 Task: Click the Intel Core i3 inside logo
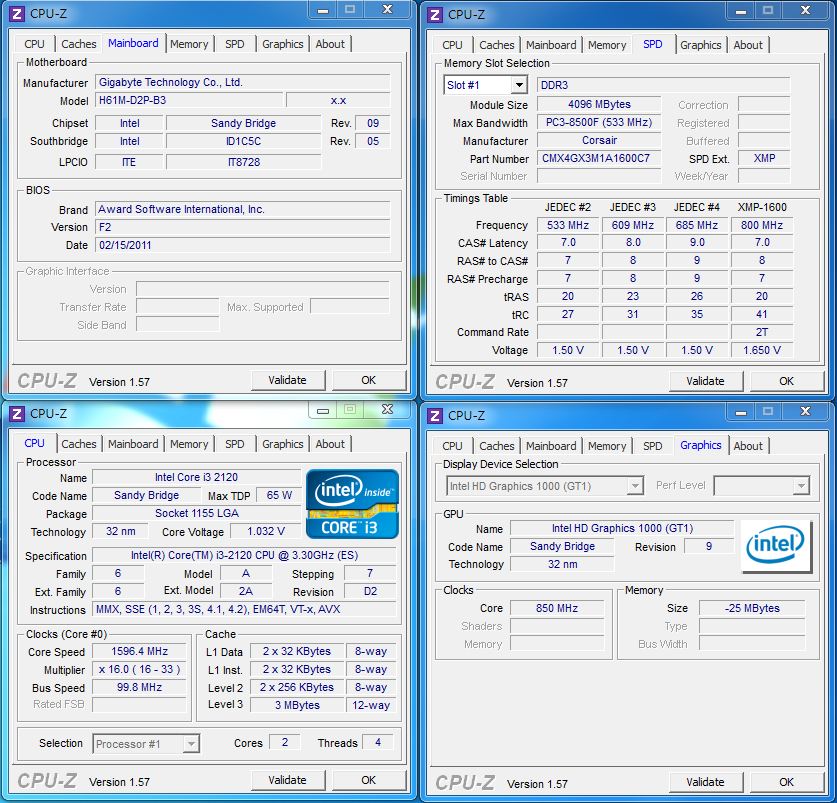point(352,503)
